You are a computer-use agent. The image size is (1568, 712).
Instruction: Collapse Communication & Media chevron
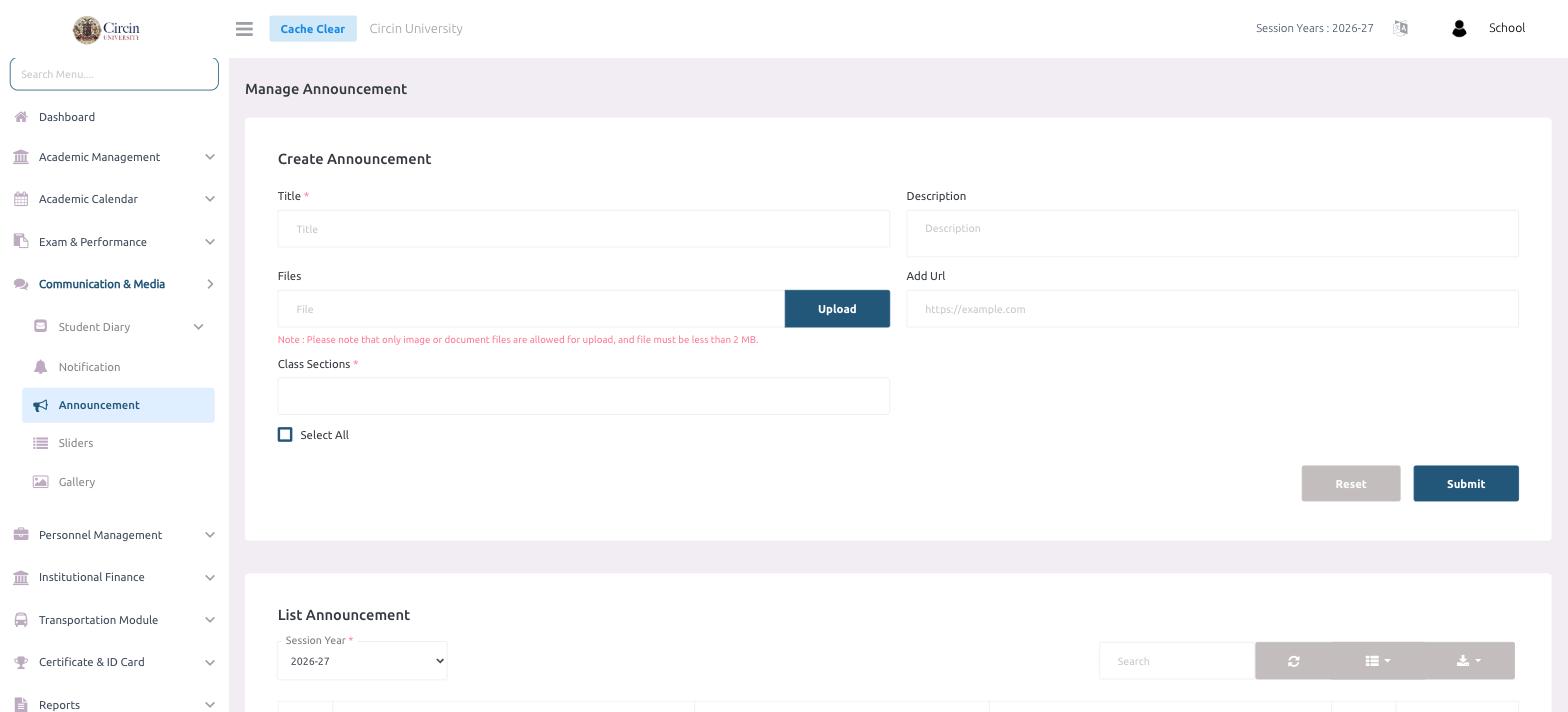pos(209,284)
